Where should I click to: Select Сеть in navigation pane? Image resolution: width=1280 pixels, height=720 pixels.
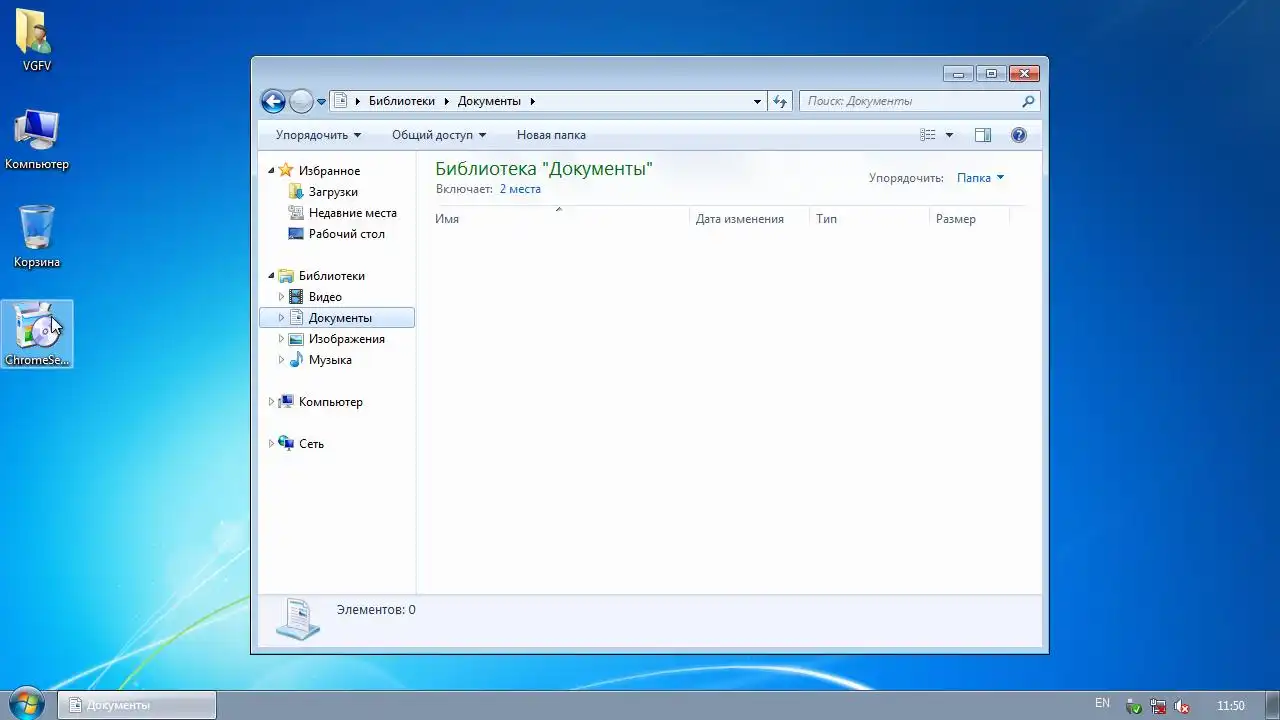click(x=311, y=444)
